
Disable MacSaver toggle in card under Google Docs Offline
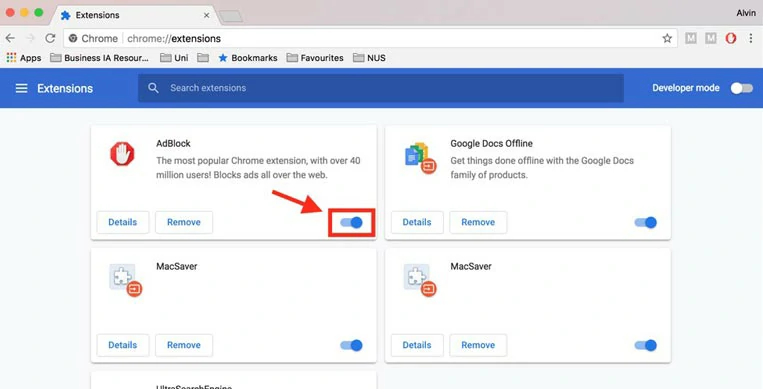pos(646,345)
